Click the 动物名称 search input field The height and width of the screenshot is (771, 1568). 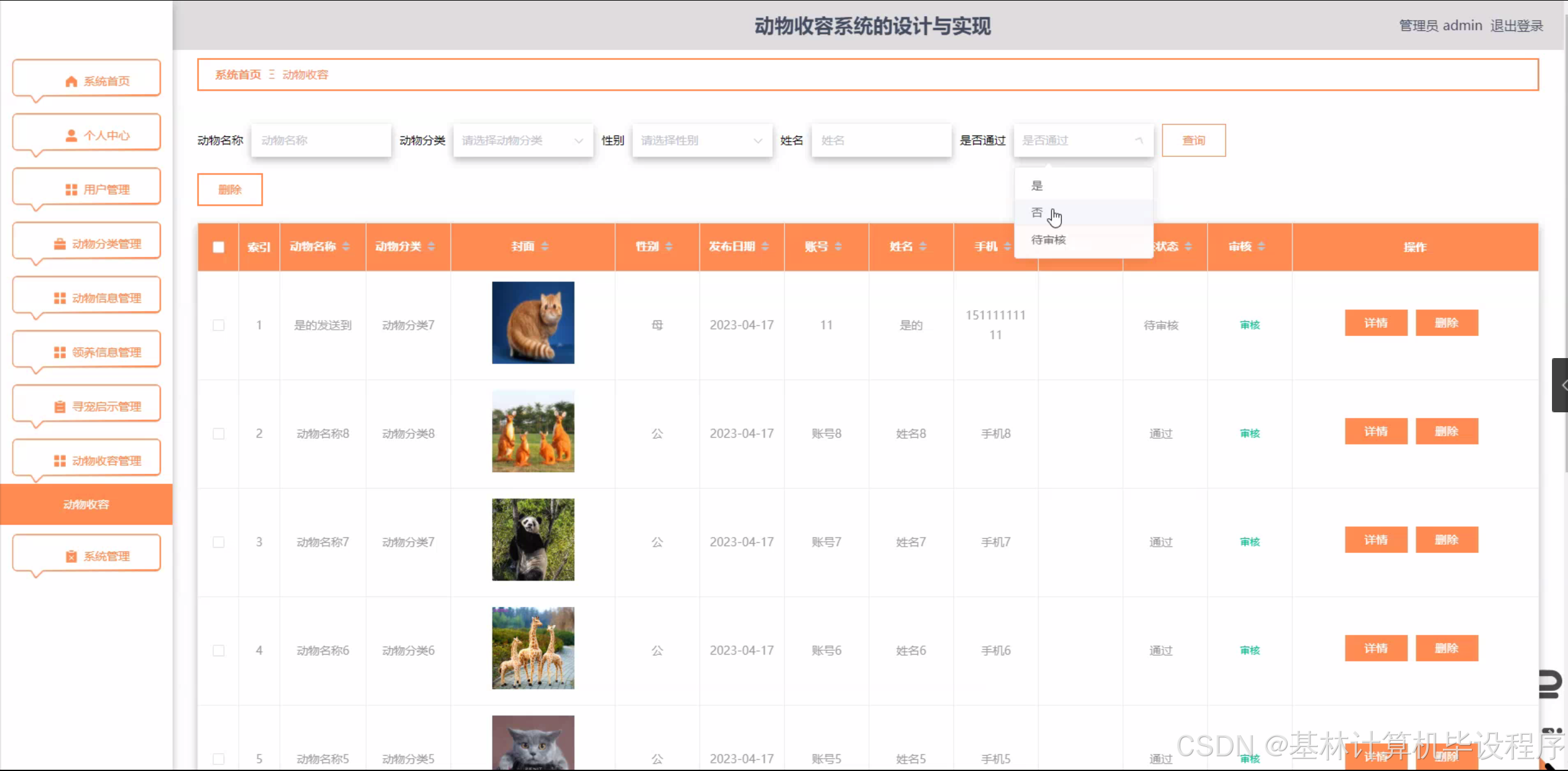point(321,141)
